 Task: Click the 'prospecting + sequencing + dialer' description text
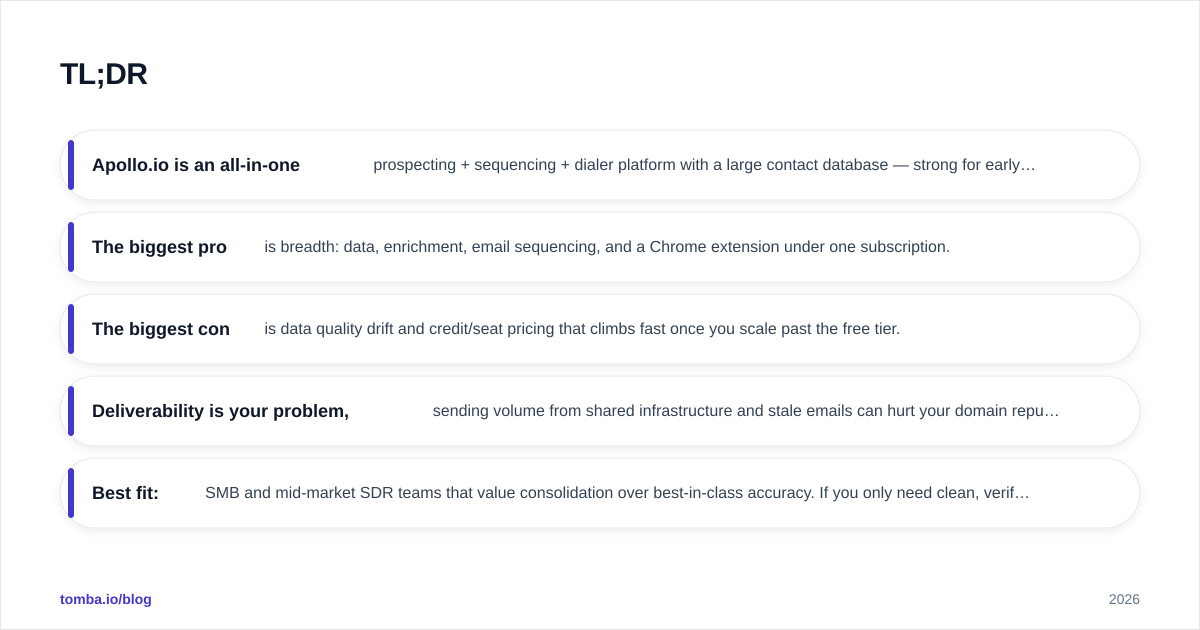(x=704, y=165)
